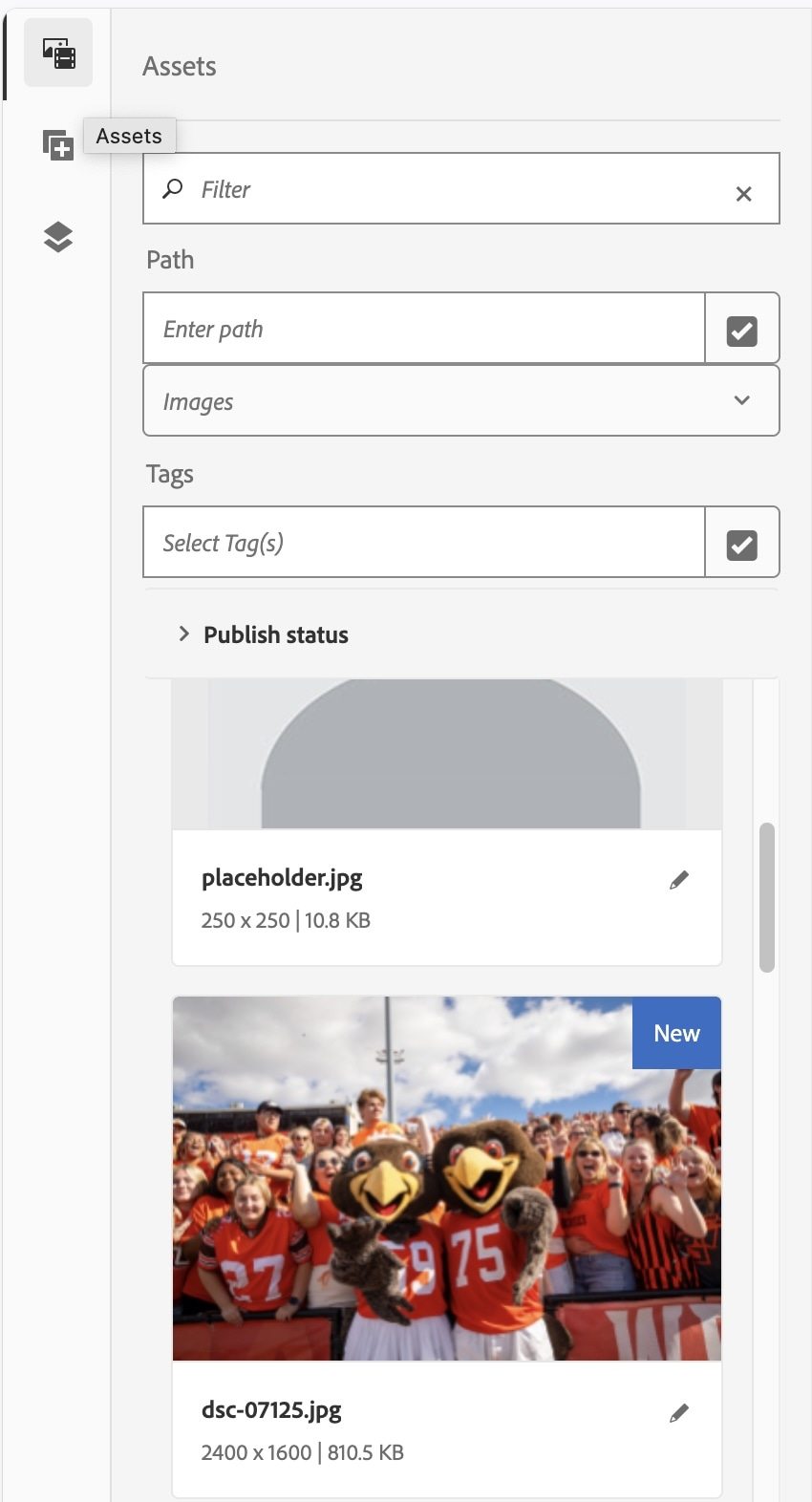Click inside the Filter search field
The width and height of the screenshot is (812, 1502).
tap(461, 188)
